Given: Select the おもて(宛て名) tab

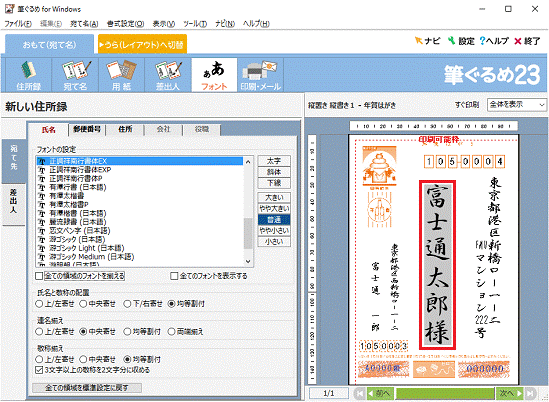Looking at the screenshot, I should click(x=49, y=44).
